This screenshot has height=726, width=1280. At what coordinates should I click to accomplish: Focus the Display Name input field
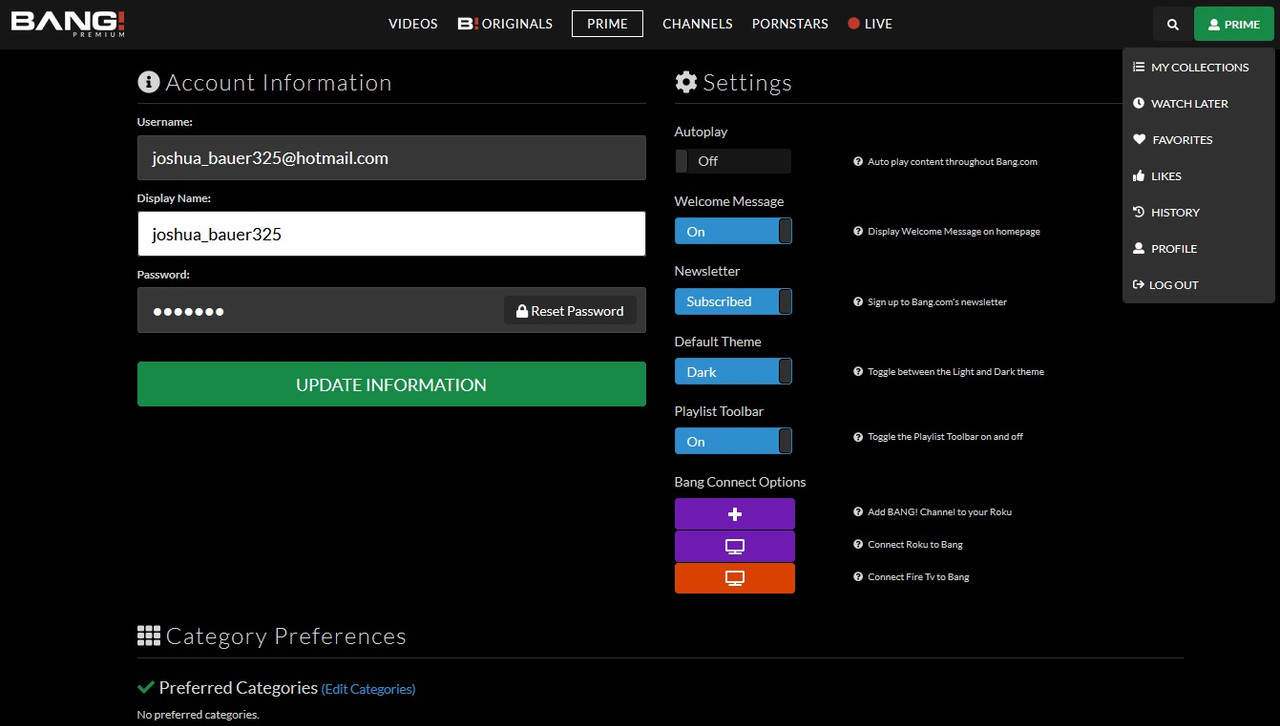(391, 234)
